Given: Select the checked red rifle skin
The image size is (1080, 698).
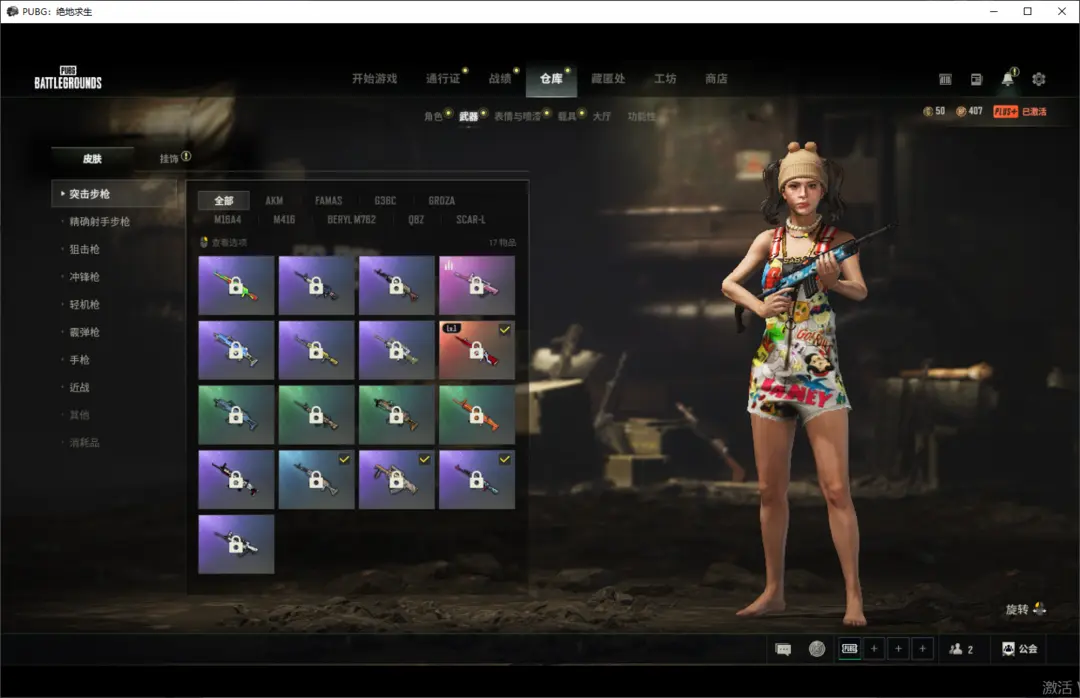Looking at the screenshot, I should tap(477, 350).
